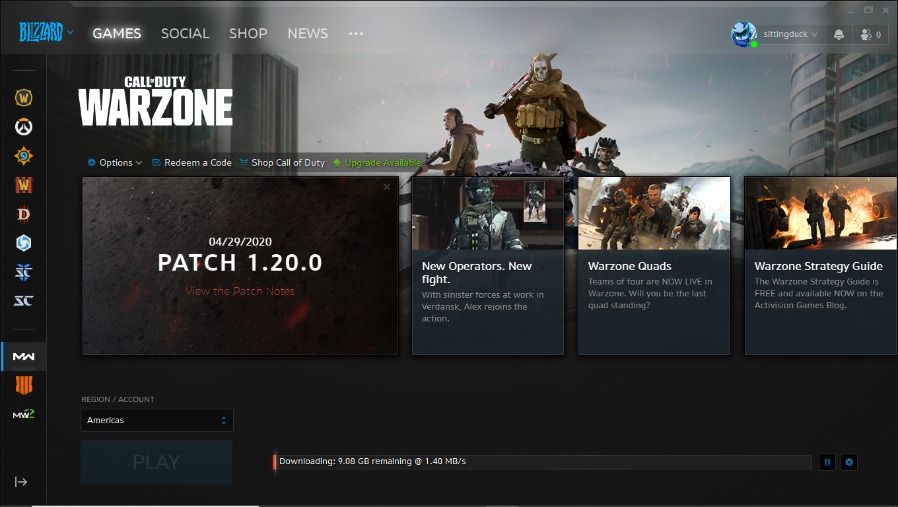Open download settings gear

point(849,462)
